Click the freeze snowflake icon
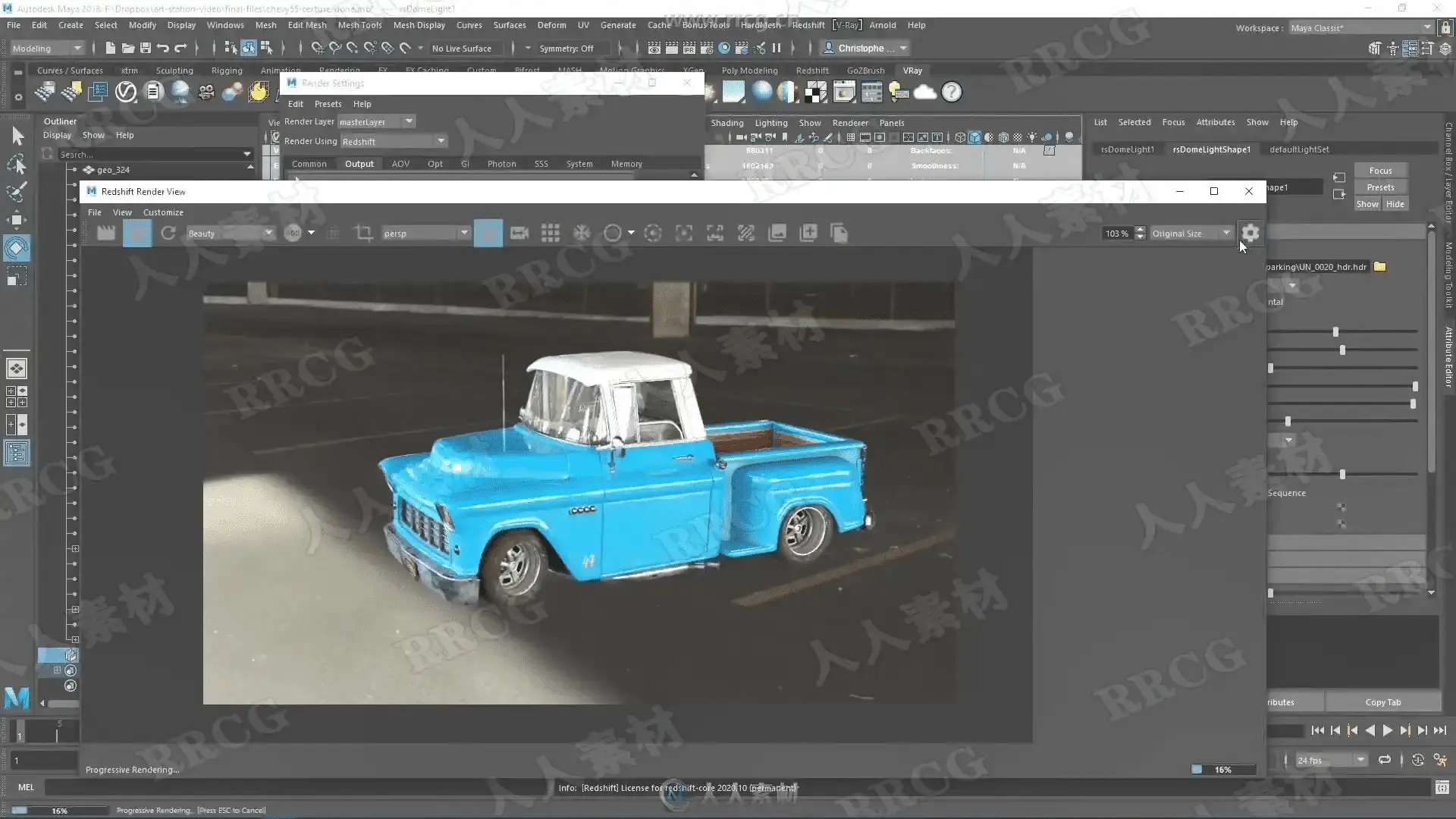Viewport: 1456px width, 819px height. pos(582,234)
